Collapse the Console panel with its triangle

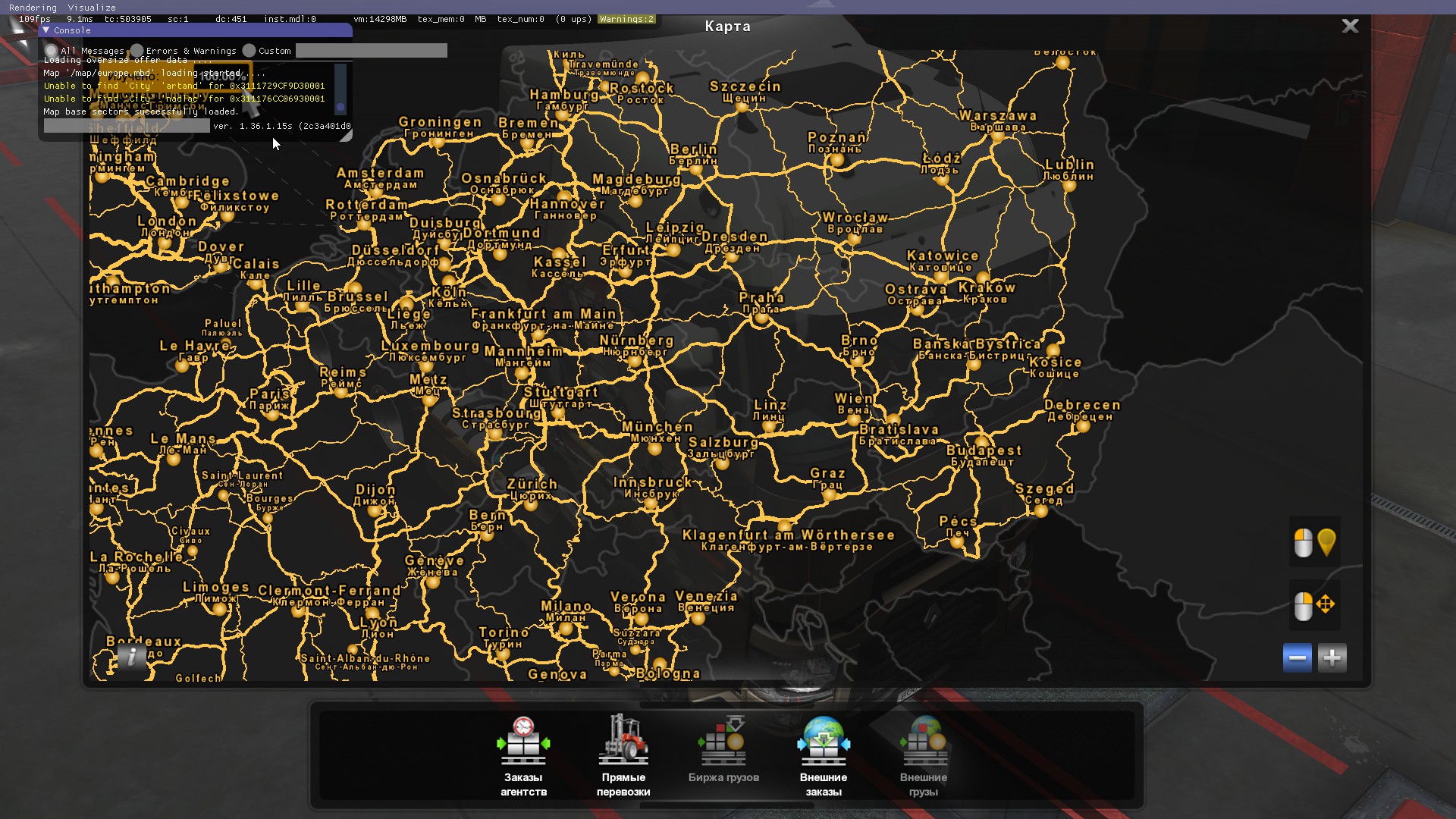point(46,30)
